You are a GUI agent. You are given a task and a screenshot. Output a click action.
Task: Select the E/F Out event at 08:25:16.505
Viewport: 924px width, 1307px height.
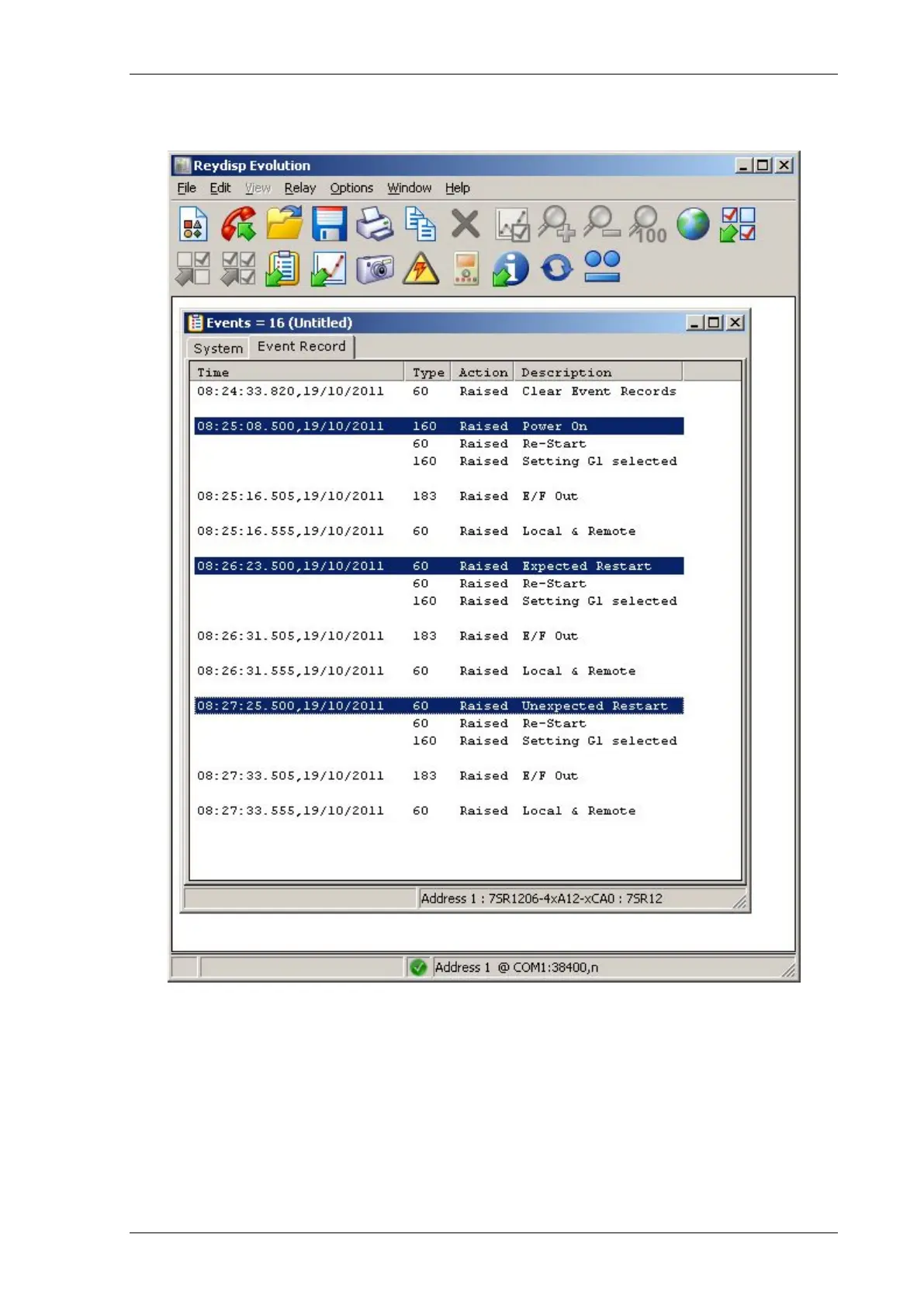[439, 496]
